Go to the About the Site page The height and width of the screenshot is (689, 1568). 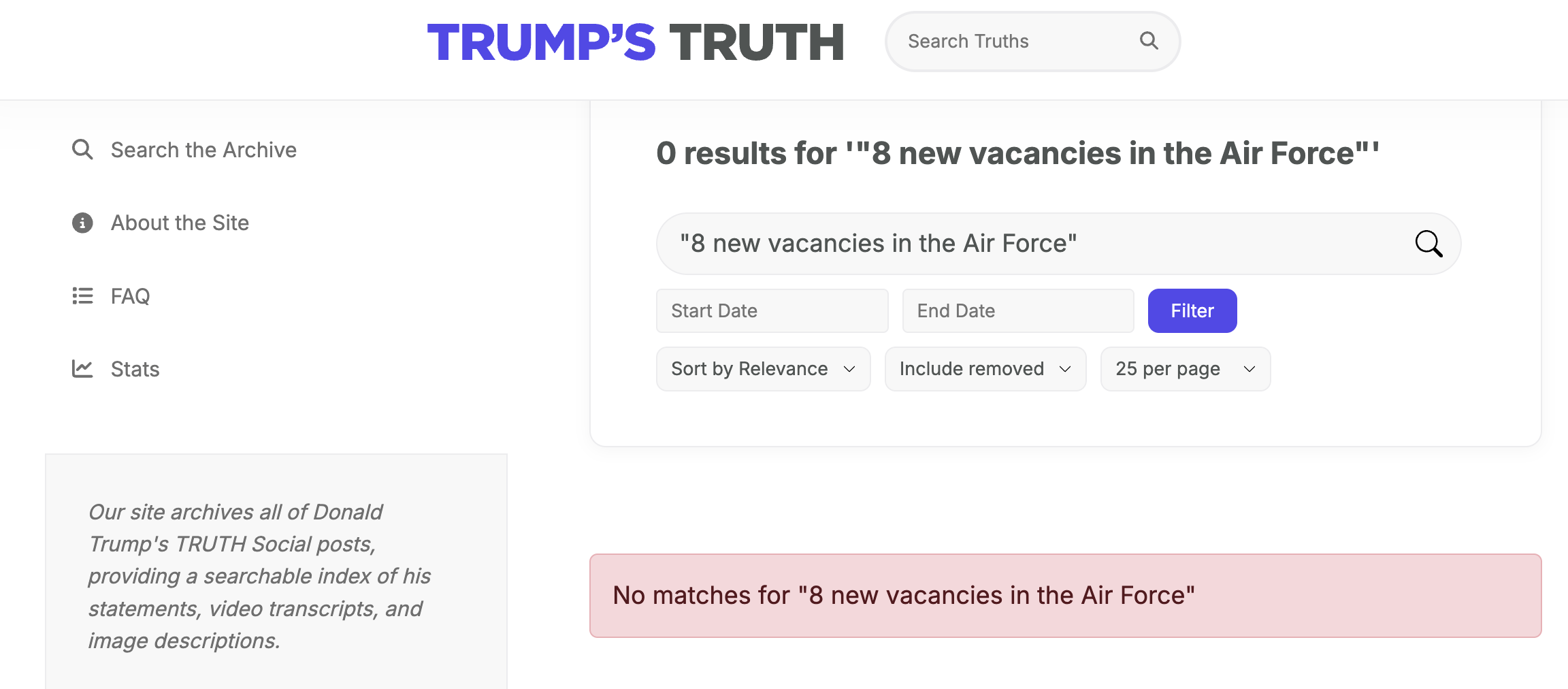point(180,223)
